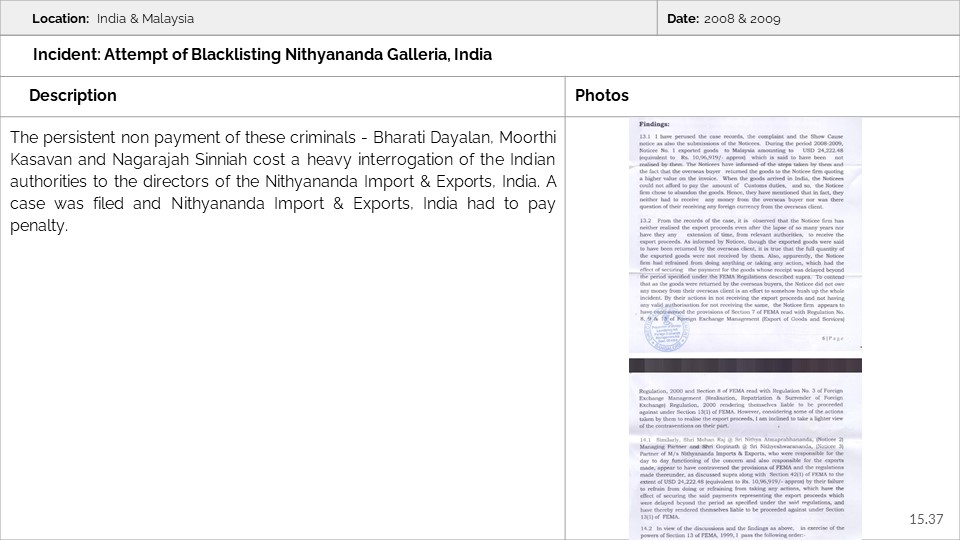Click the slide number 15.37
The width and height of the screenshot is (960, 540).
point(926,519)
